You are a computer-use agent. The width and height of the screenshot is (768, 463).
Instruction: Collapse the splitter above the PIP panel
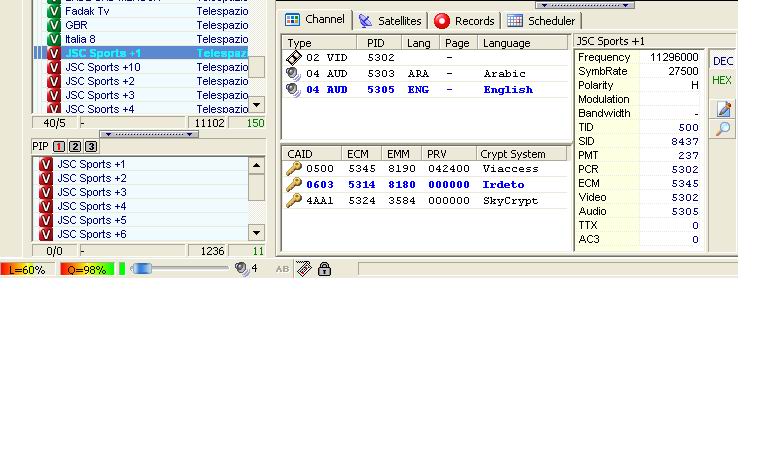(x=148, y=134)
